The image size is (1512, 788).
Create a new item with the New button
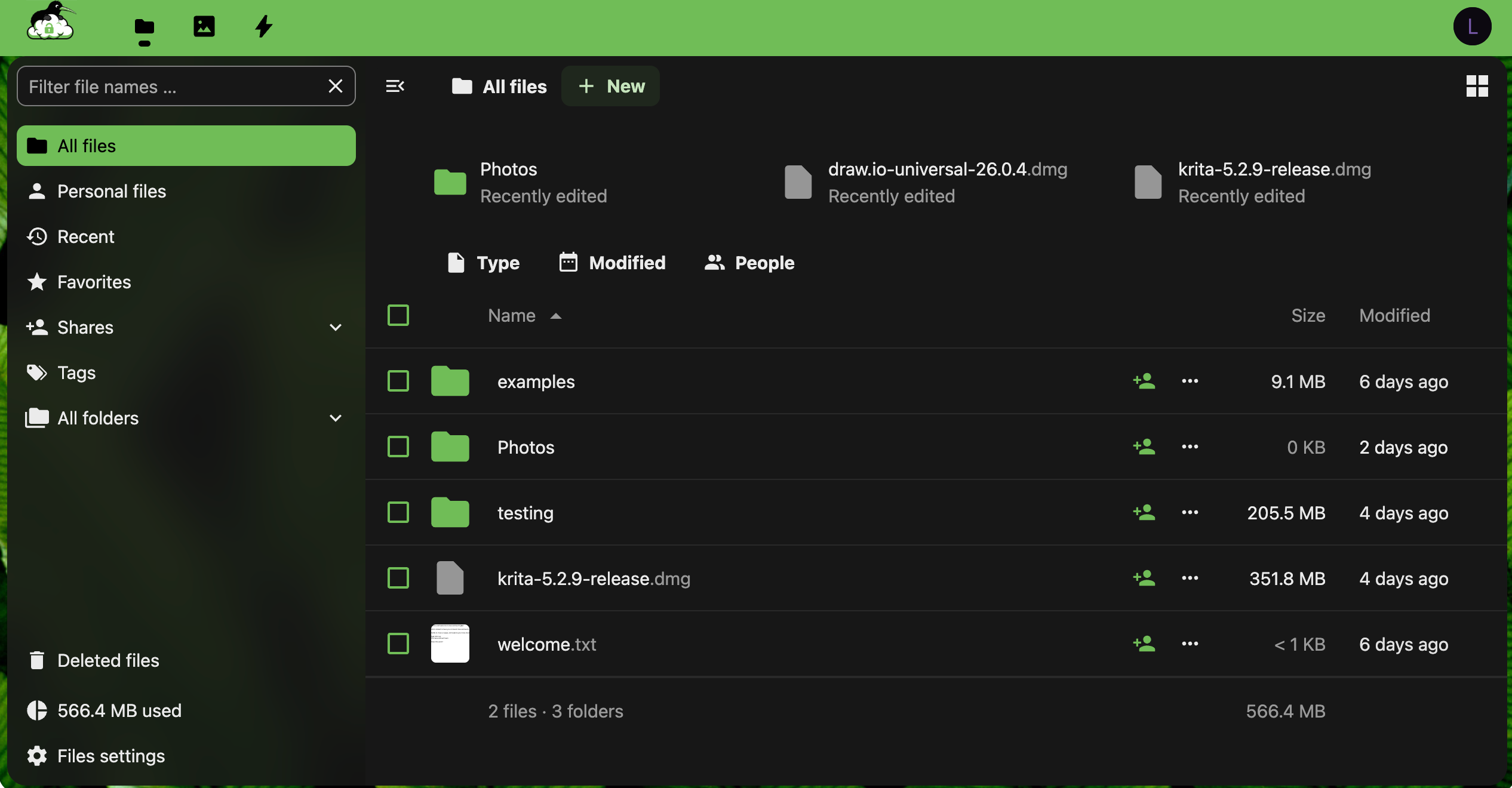click(x=610, y=86)
